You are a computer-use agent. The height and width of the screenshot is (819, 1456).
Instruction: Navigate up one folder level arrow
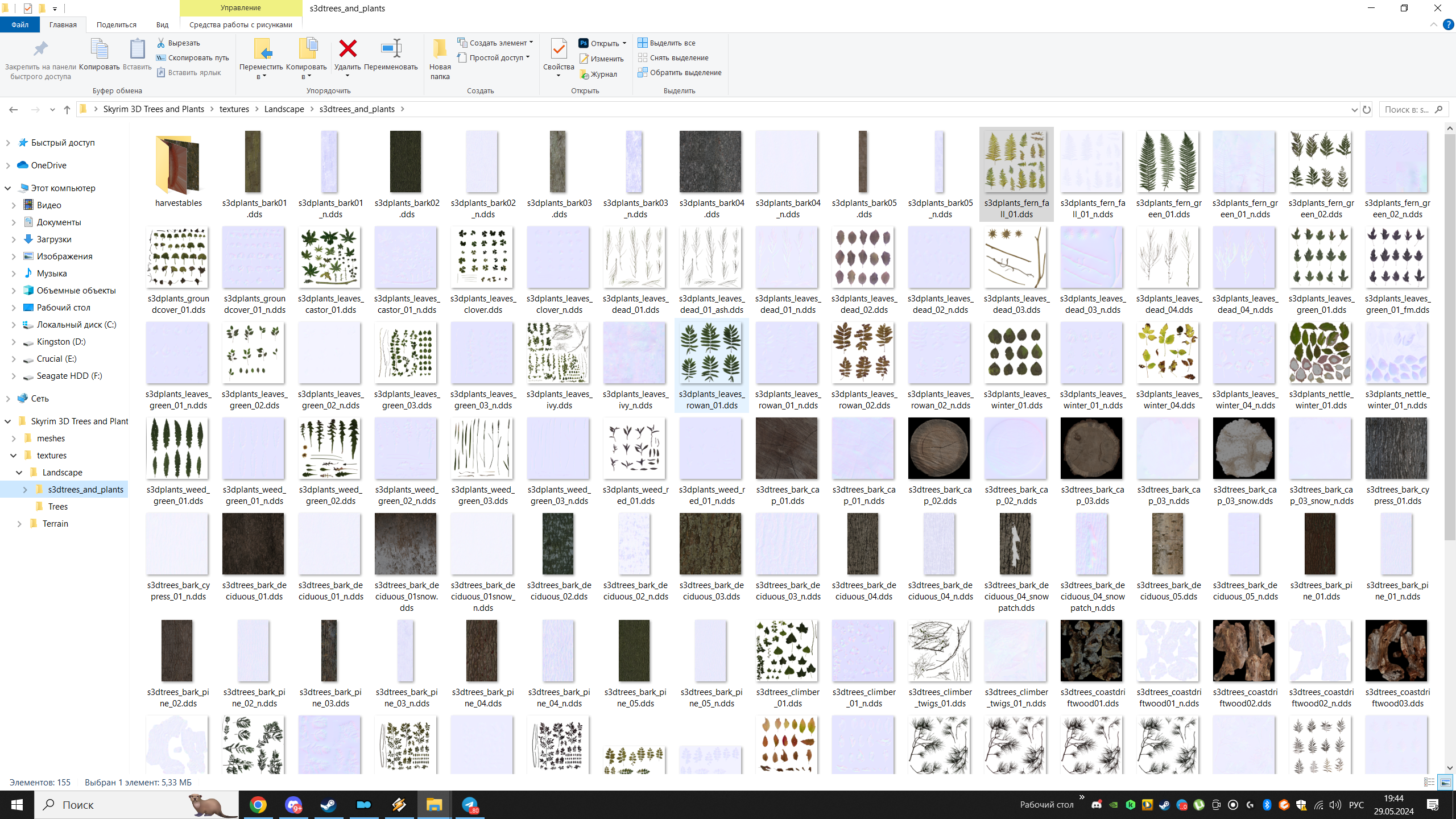click(x=67, y=109)
